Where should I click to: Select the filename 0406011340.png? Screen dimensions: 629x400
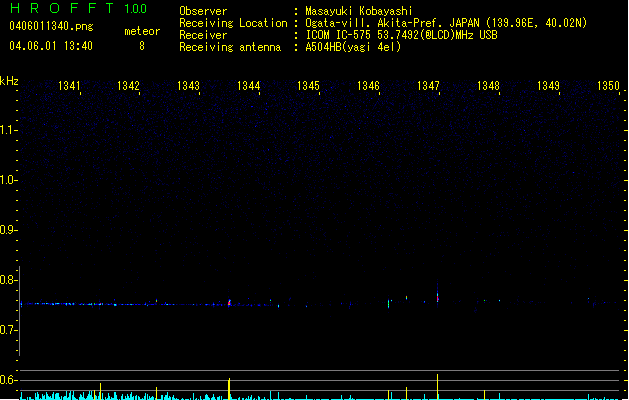[51, 26]
